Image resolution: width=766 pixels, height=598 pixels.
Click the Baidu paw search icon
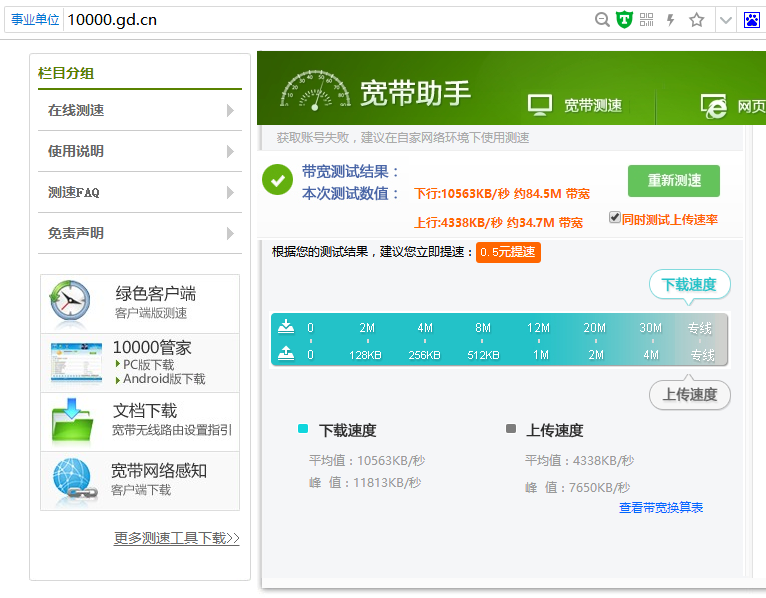point(751,20)
